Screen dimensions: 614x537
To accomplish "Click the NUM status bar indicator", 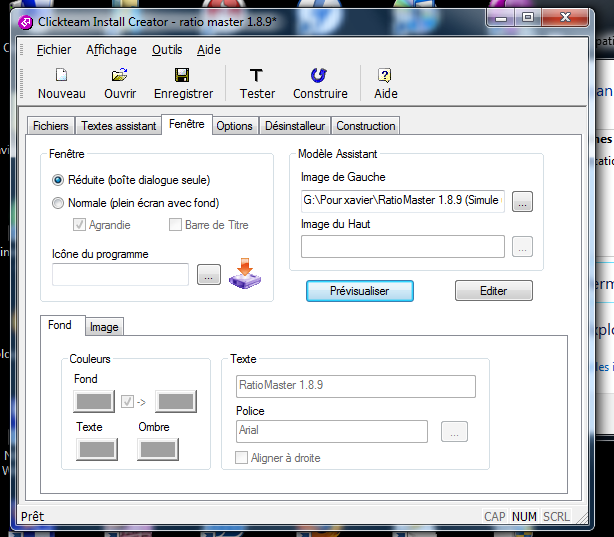I will 524,517.
